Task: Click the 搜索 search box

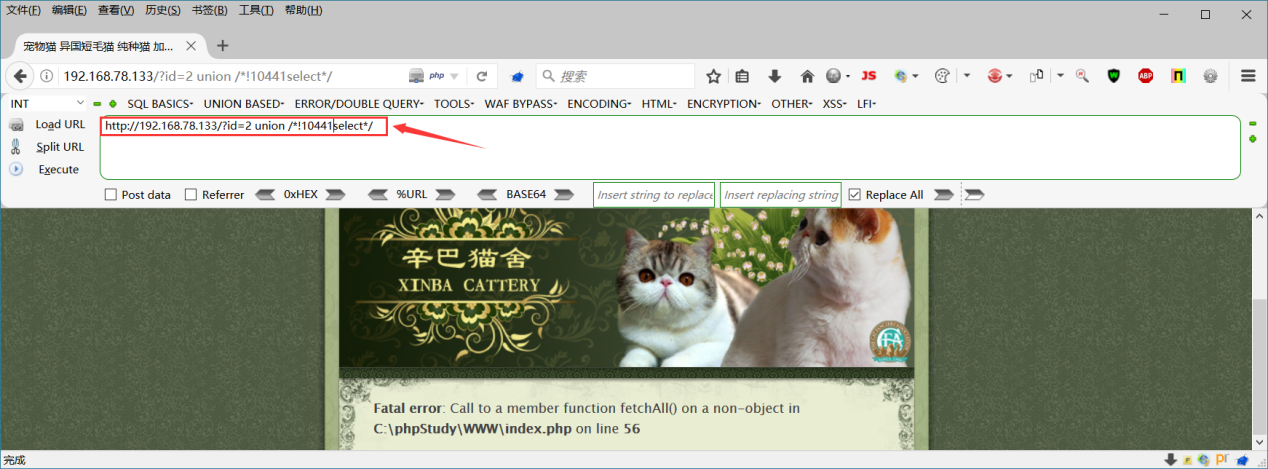Action: pos(615,76)
